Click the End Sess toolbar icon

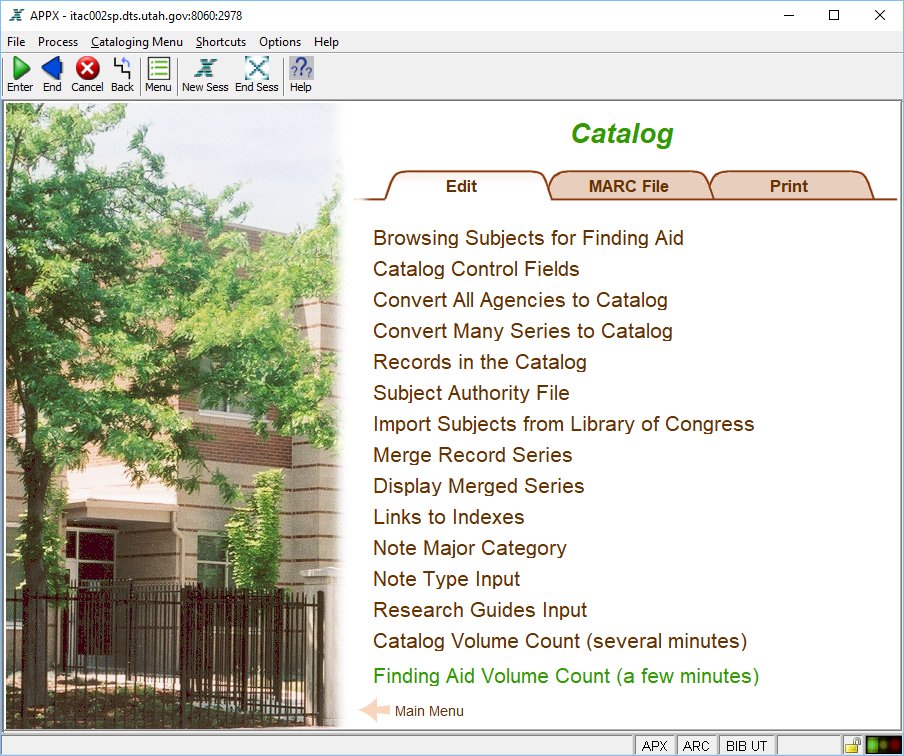(x=256, y=70)
